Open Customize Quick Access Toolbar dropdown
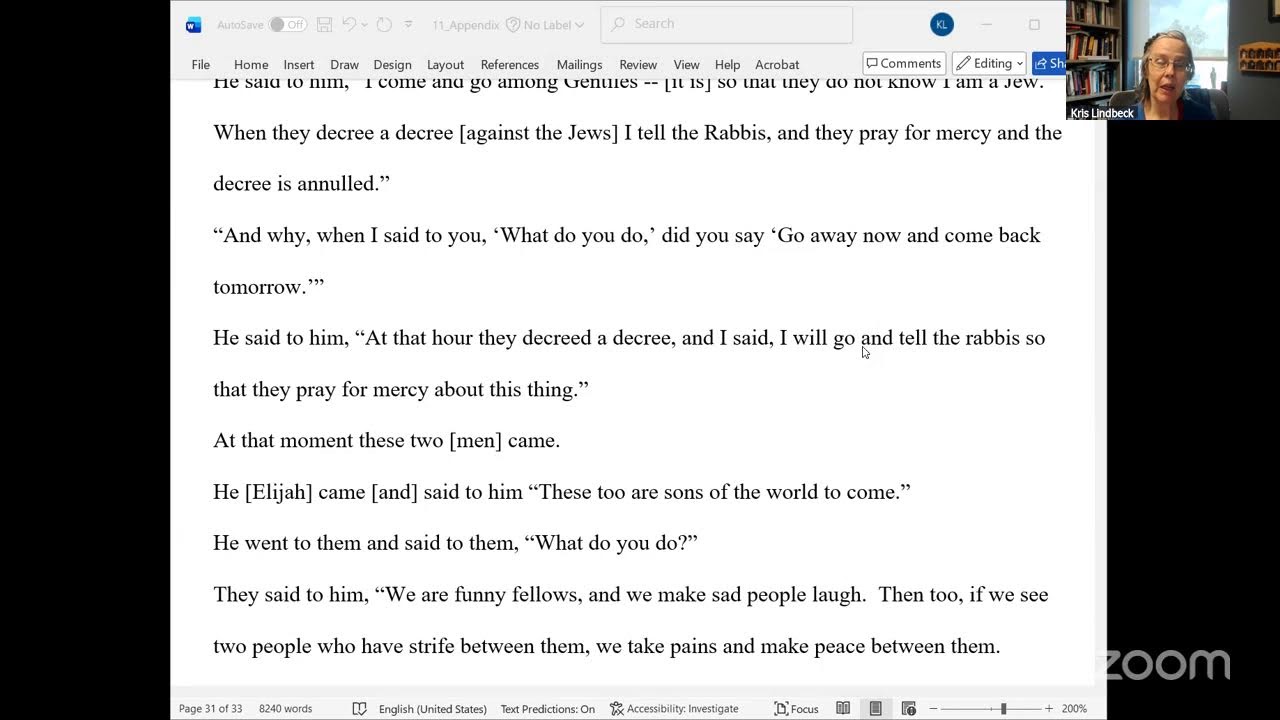Screen dimensions: 1280x720 coord(408,25)
